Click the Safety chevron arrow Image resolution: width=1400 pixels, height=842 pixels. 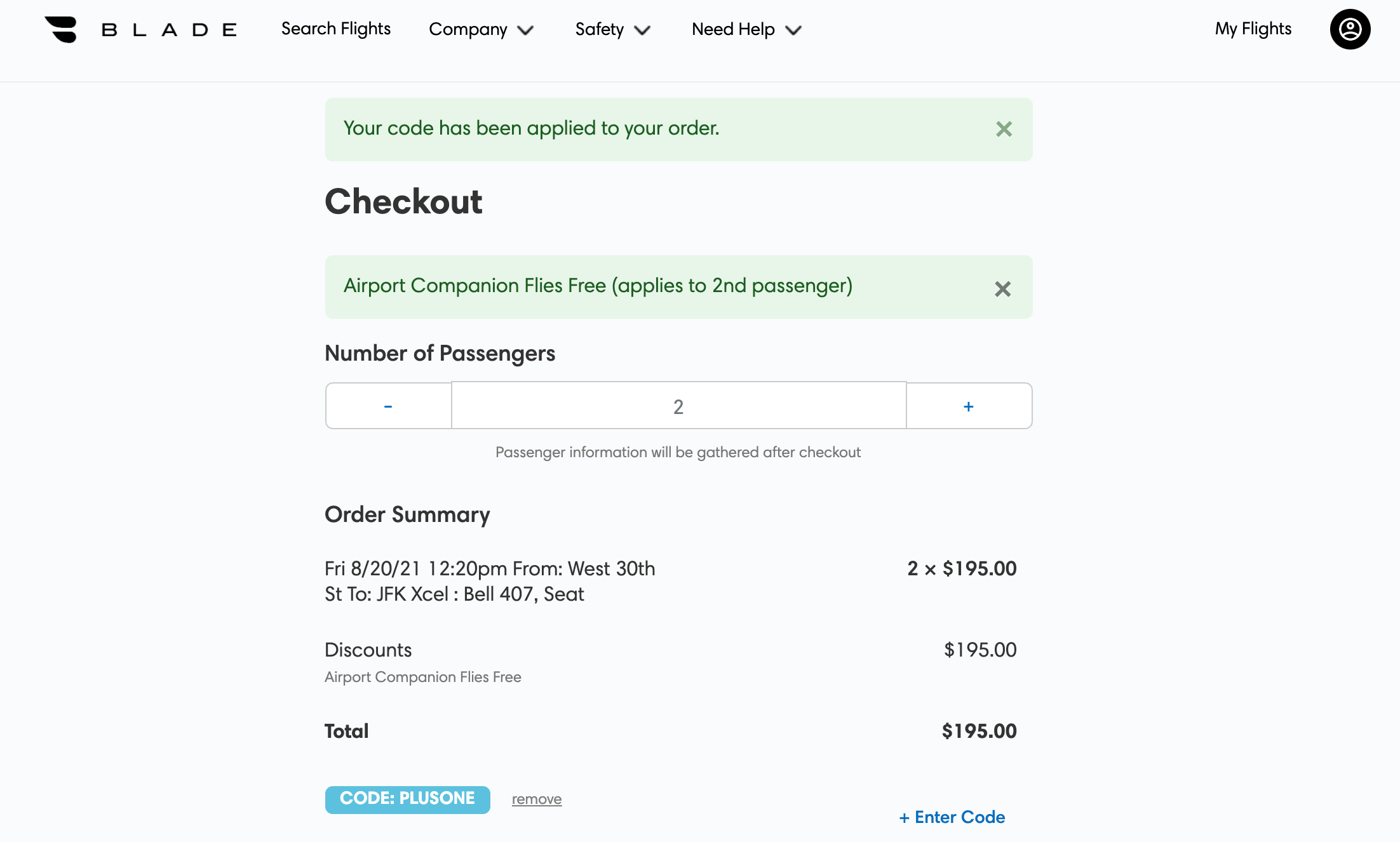click(642, 30)
